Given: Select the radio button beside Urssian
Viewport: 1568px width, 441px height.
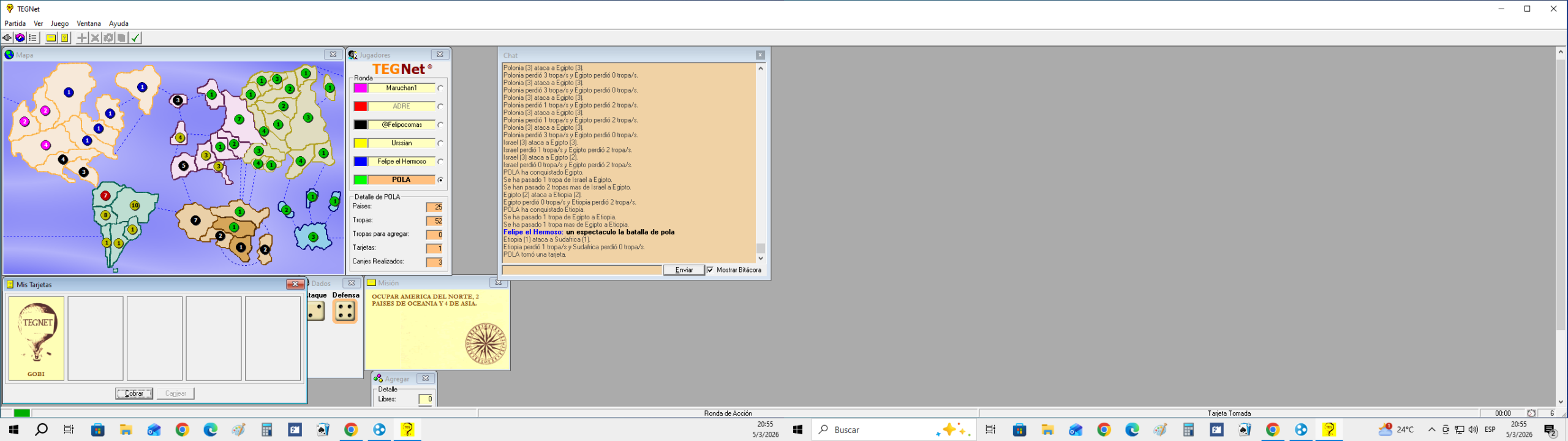Looking at the screenshot, I should coord(440,143).
